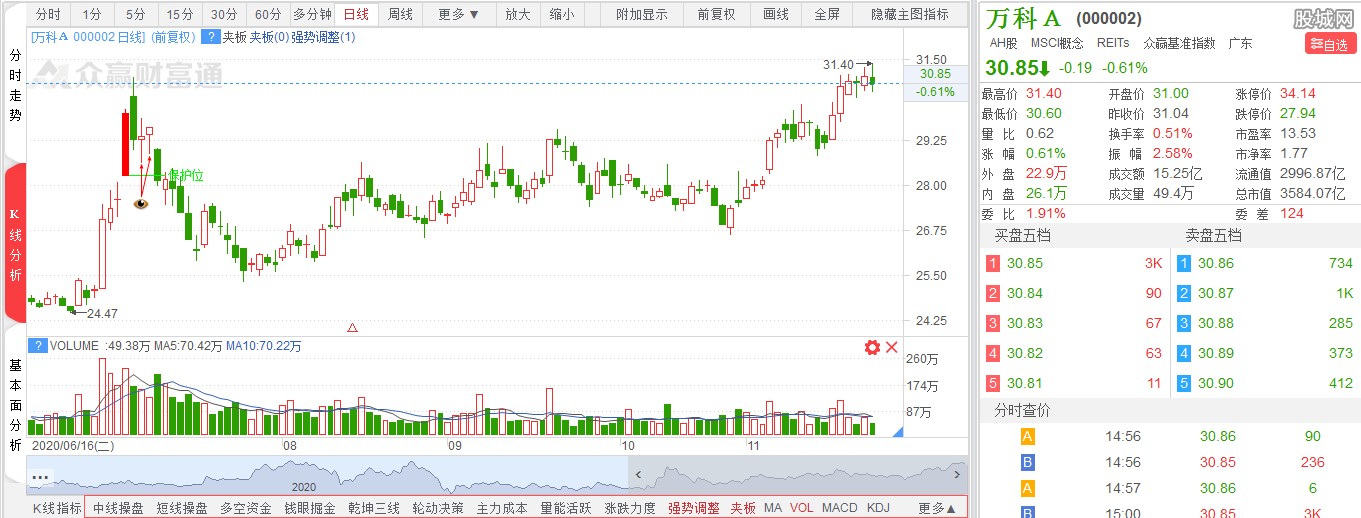Open 附加显示 overlay options
Viewport: 1361px width, 518px height.
tap(641, 15)
